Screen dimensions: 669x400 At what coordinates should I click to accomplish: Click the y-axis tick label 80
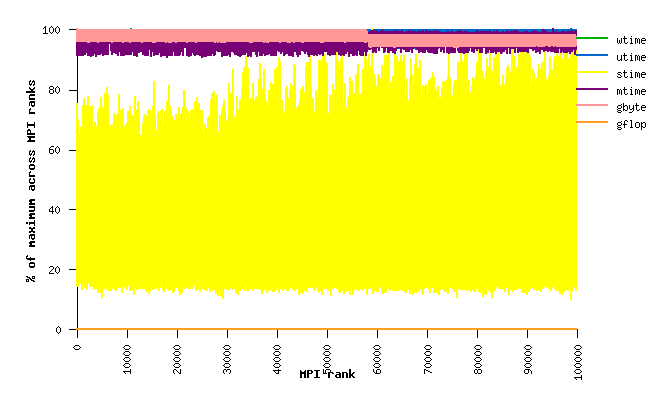54,90
